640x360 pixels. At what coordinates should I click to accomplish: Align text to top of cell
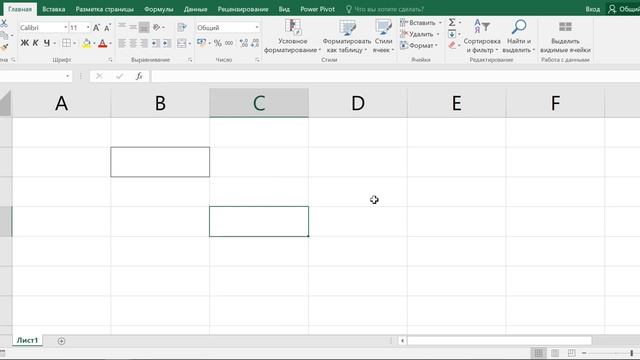tap(122, 27)
